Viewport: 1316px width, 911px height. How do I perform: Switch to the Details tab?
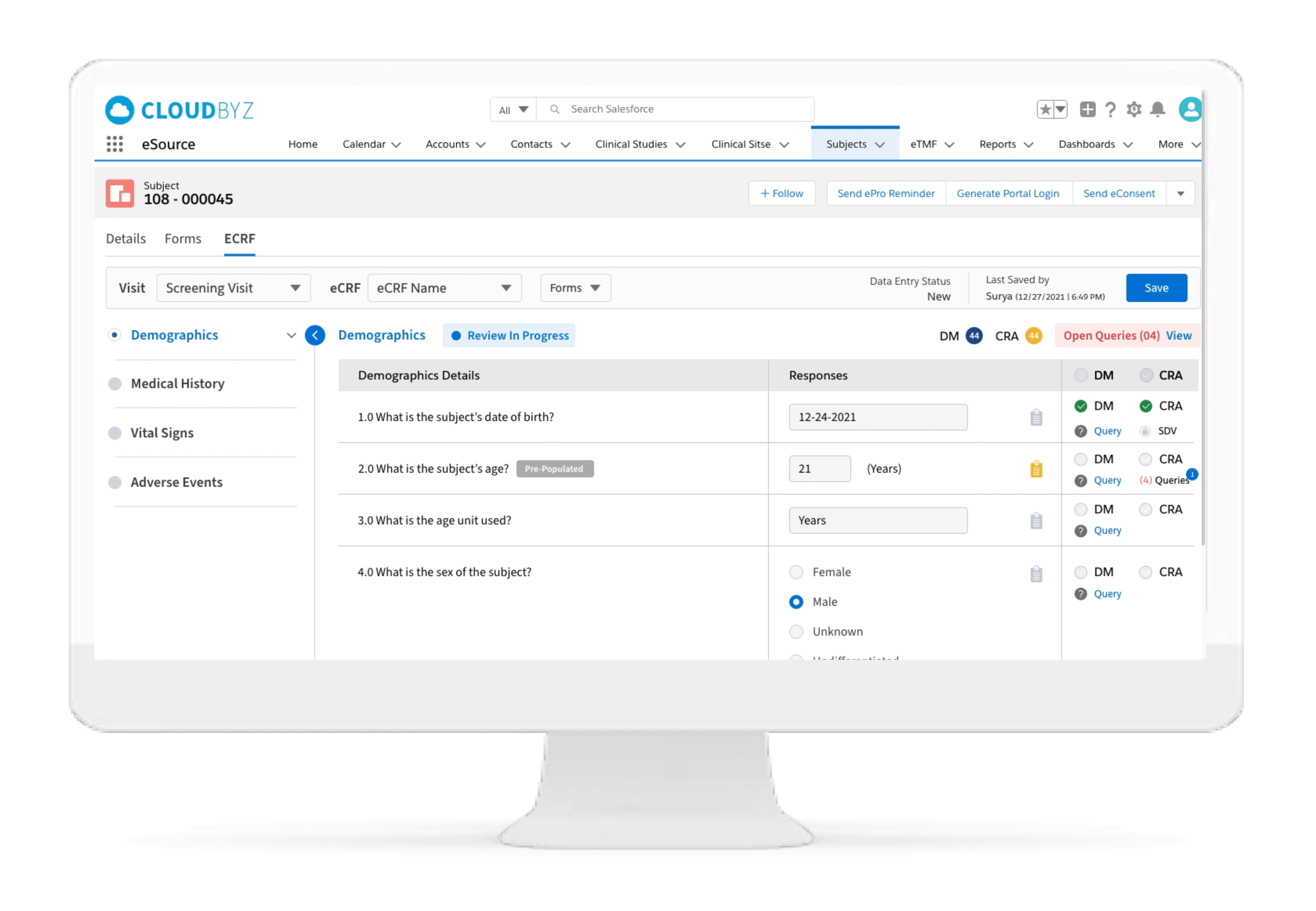126,238
